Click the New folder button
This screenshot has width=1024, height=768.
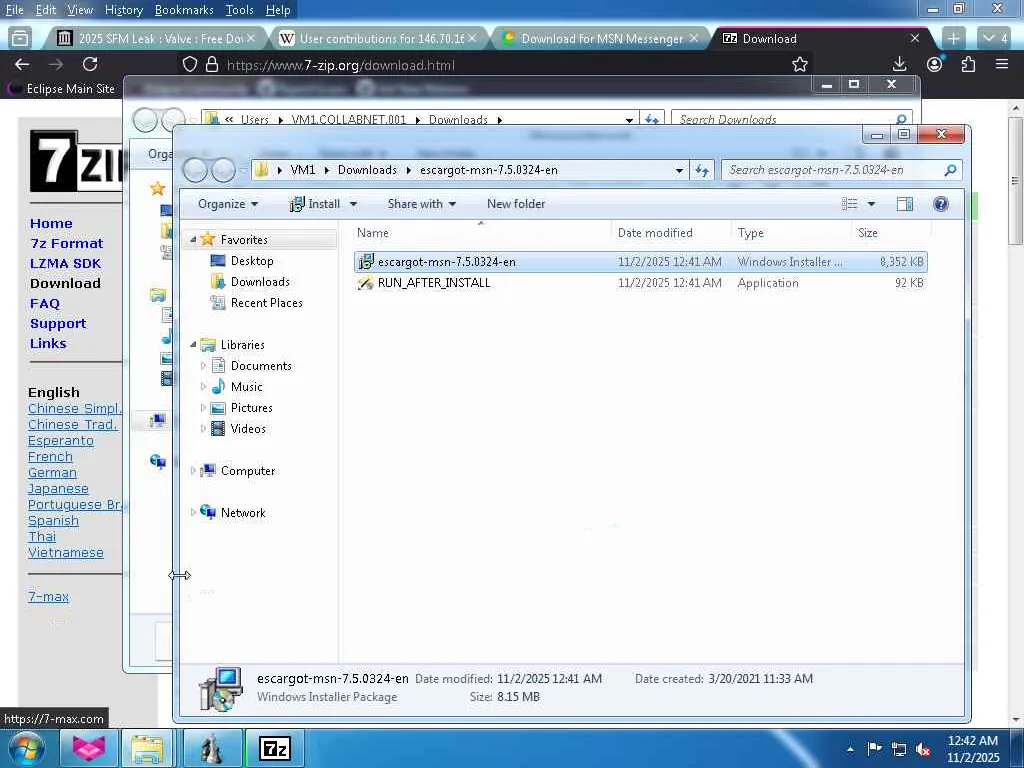tap(516, 204)
